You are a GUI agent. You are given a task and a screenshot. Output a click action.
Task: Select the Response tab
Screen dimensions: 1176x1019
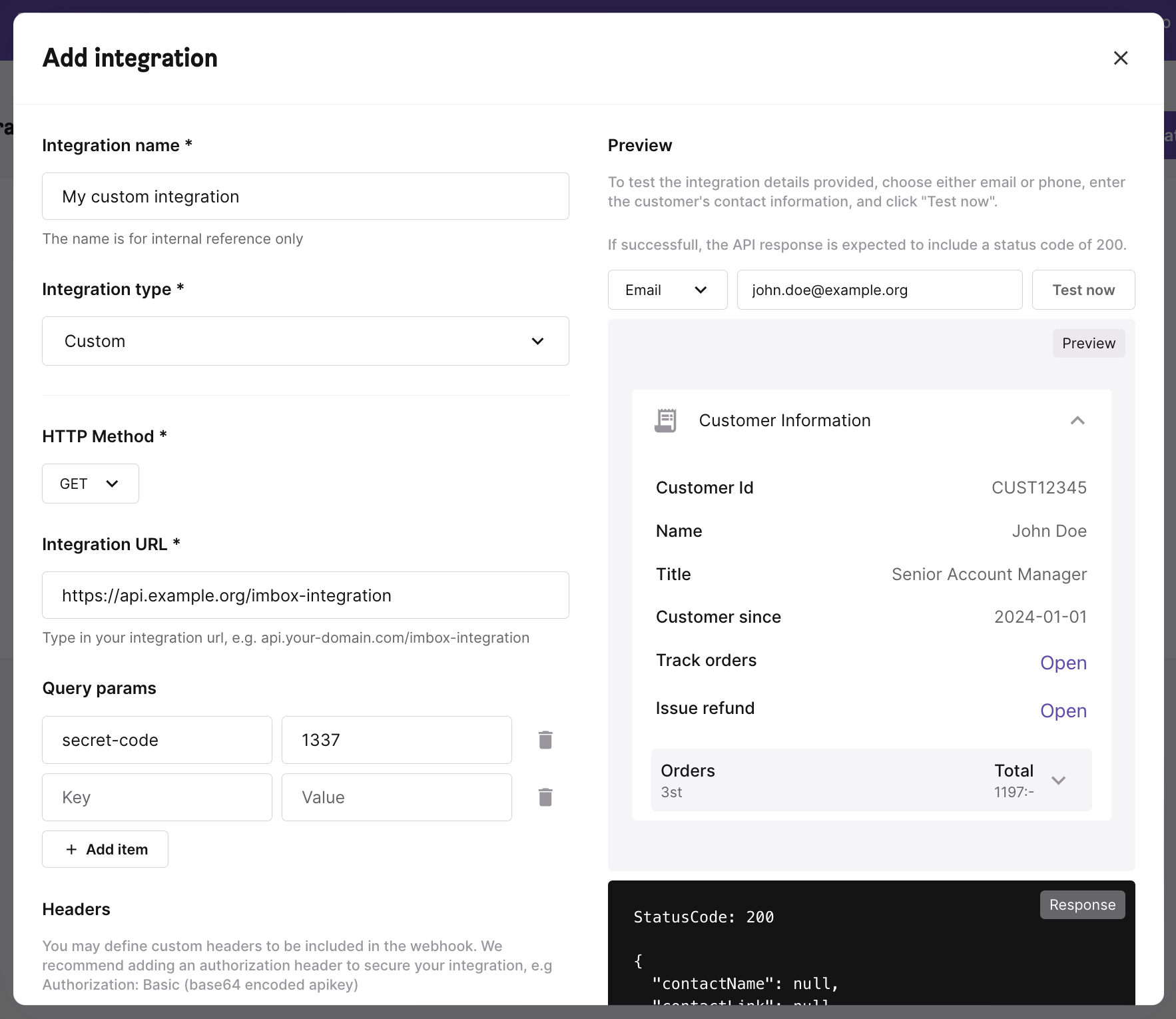click(1081, 904)
